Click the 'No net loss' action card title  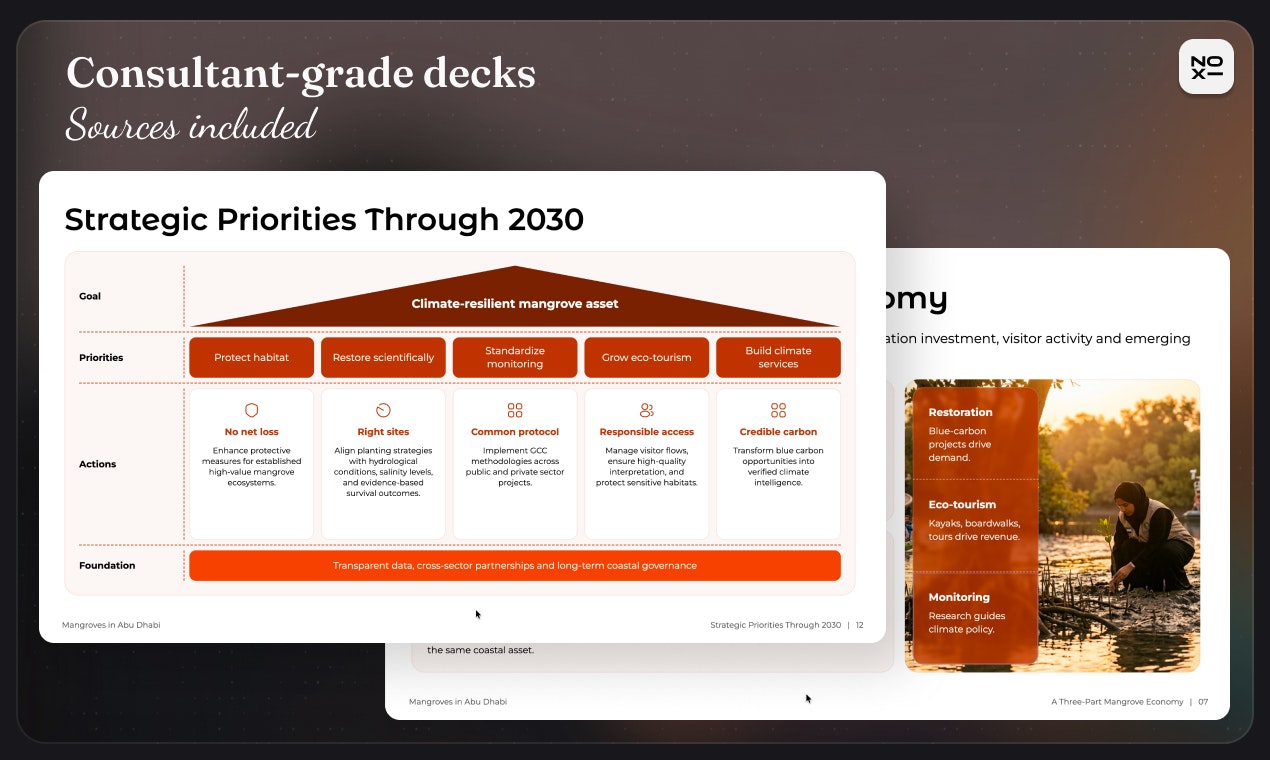click(x=252, y=432)
